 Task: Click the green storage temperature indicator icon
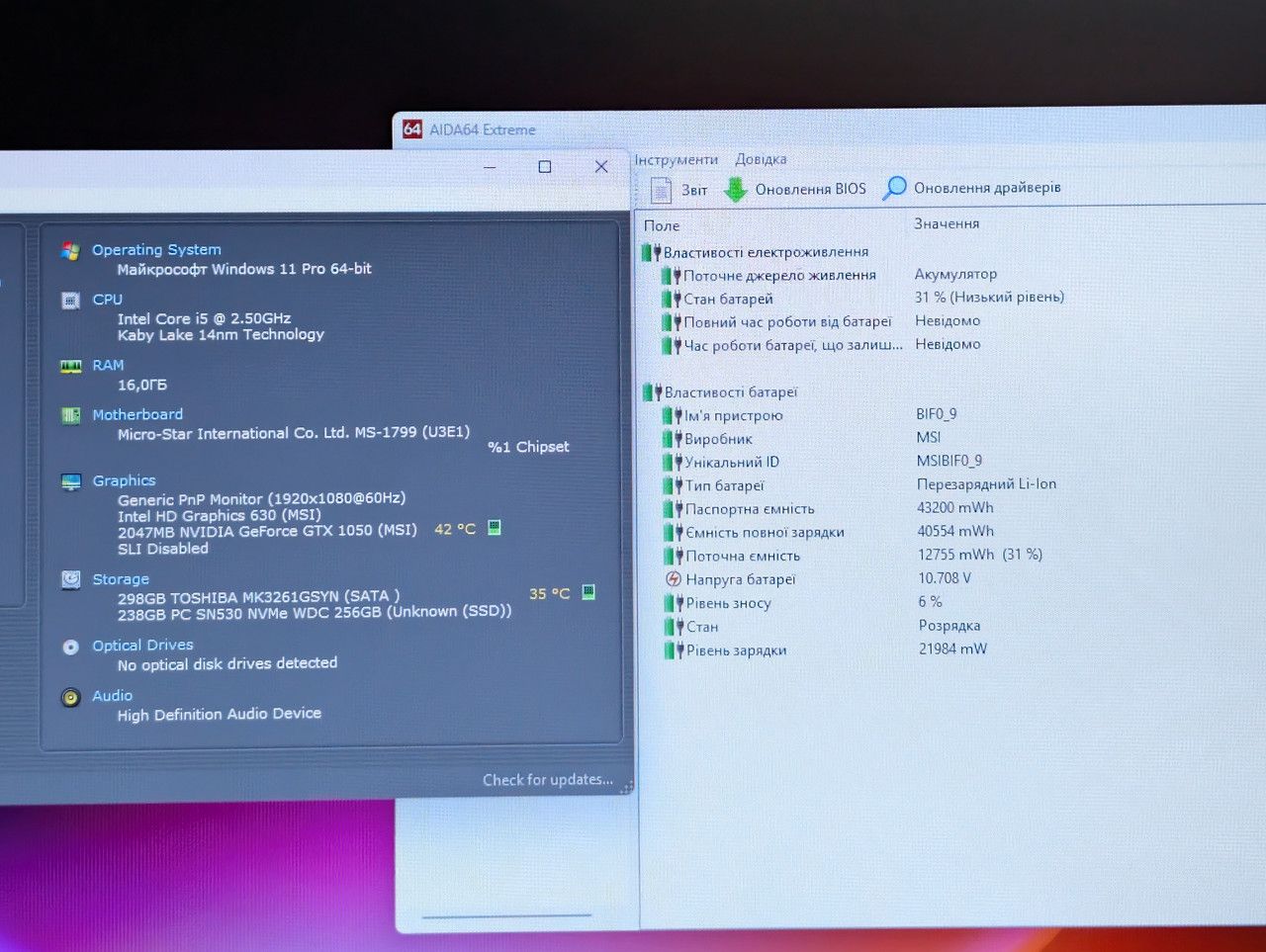[x=588, y=592]
